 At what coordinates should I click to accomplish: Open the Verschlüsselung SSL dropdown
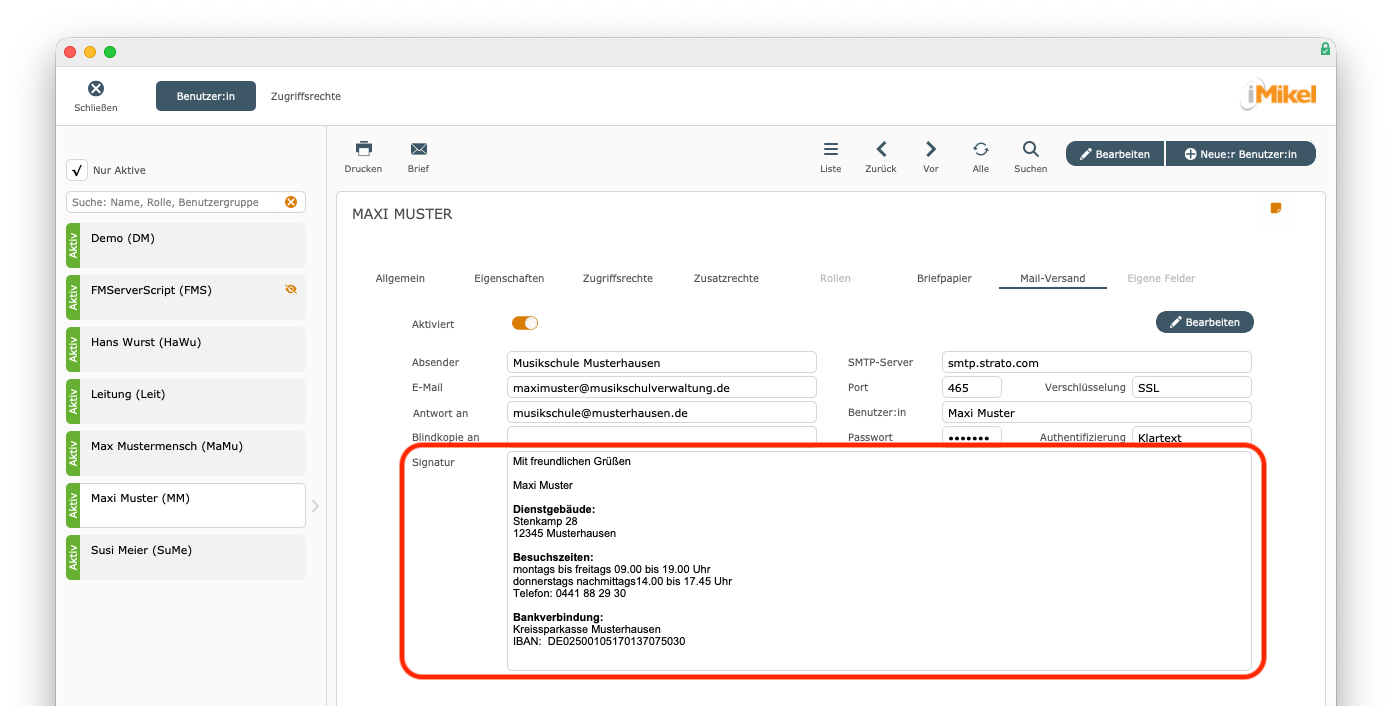pyautogui.click(x=1192, y=387)
